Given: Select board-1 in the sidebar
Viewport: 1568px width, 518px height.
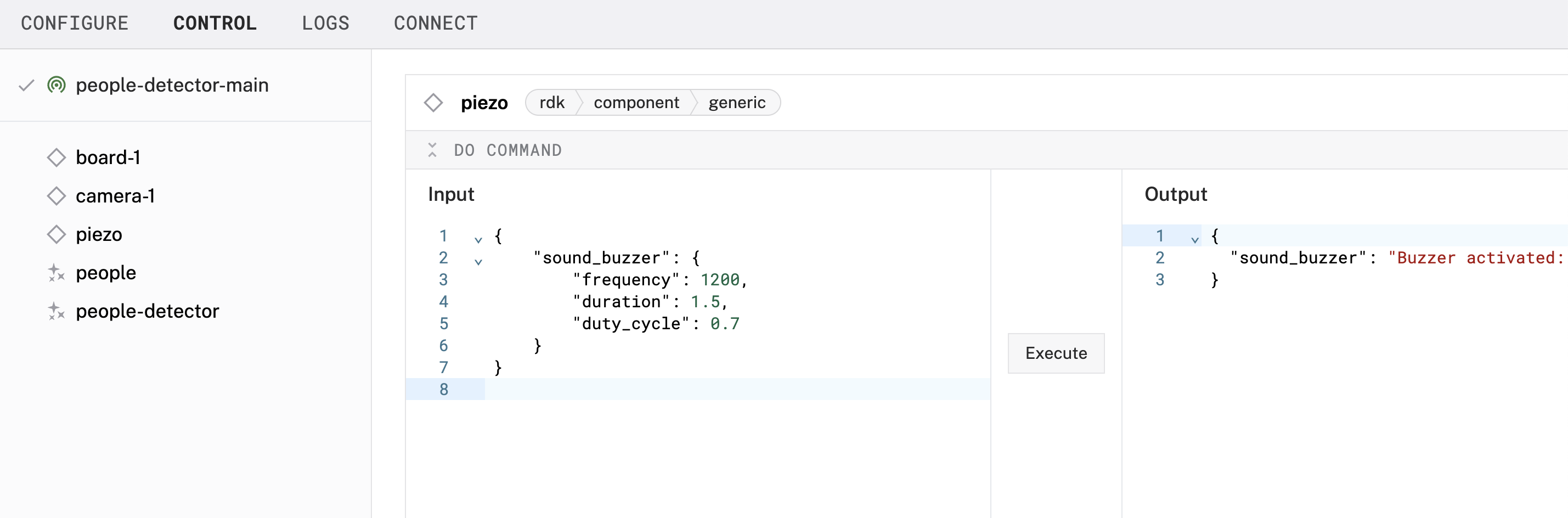Looking at the screenshot, I should pos(108,157).
